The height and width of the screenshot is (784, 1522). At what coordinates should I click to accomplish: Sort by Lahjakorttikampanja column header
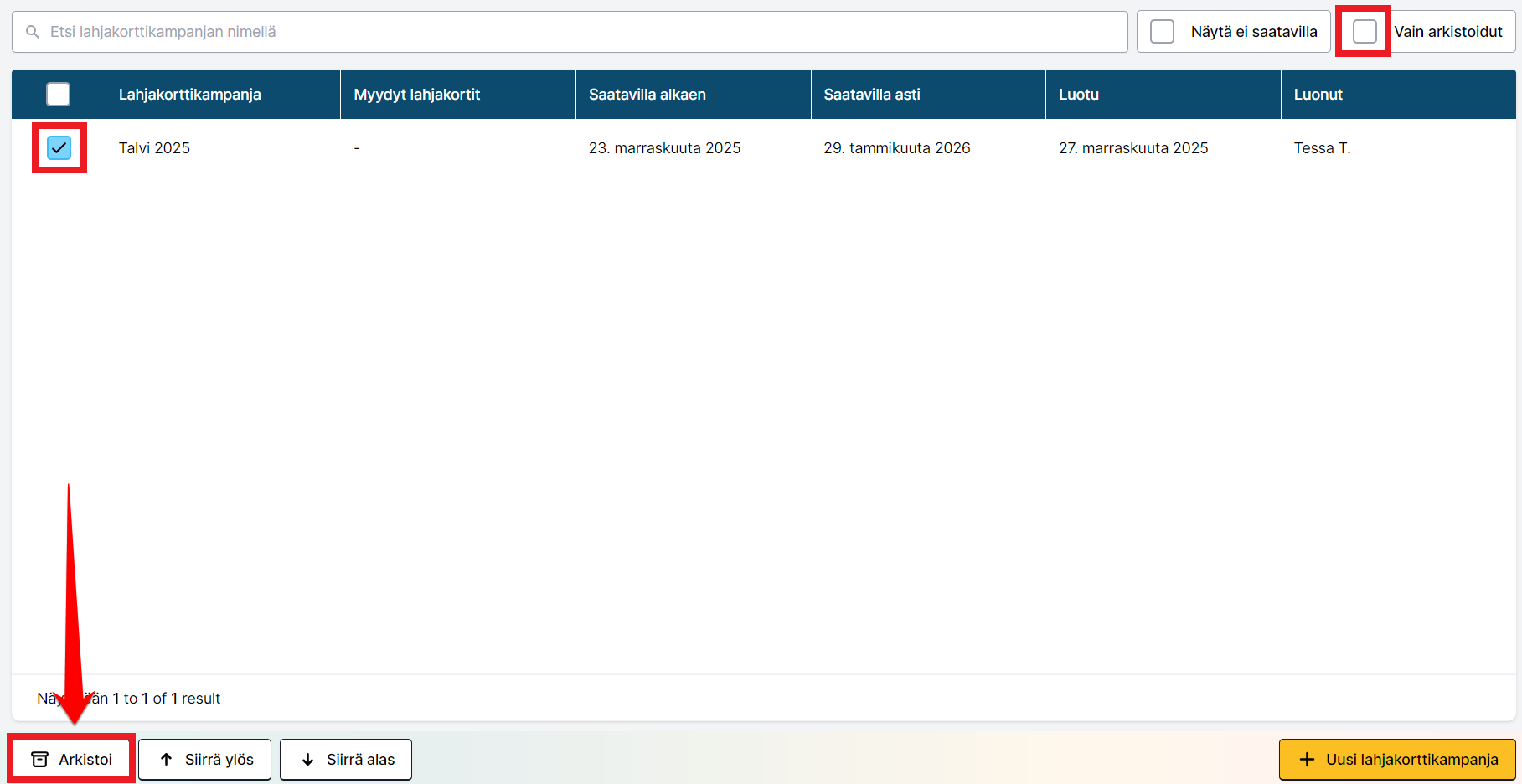190,95
